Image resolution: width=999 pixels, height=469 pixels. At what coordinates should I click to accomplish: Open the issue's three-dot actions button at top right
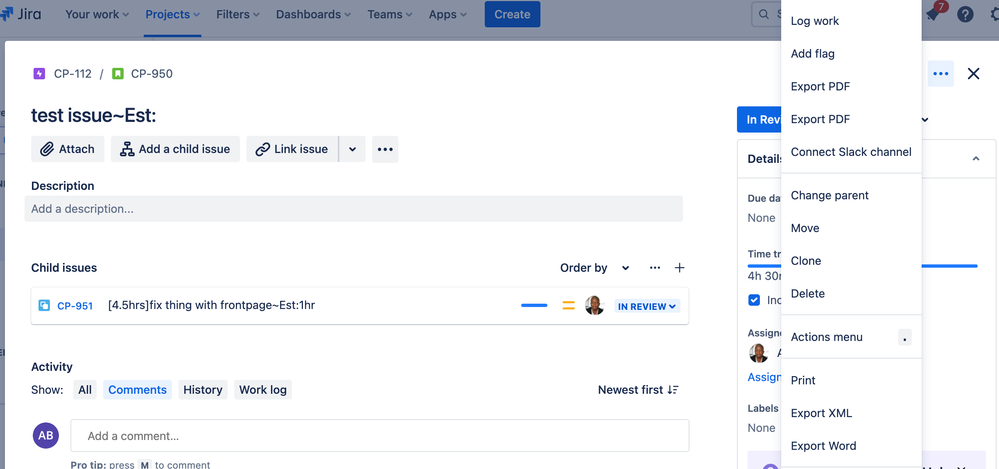(x=940, y=74)
